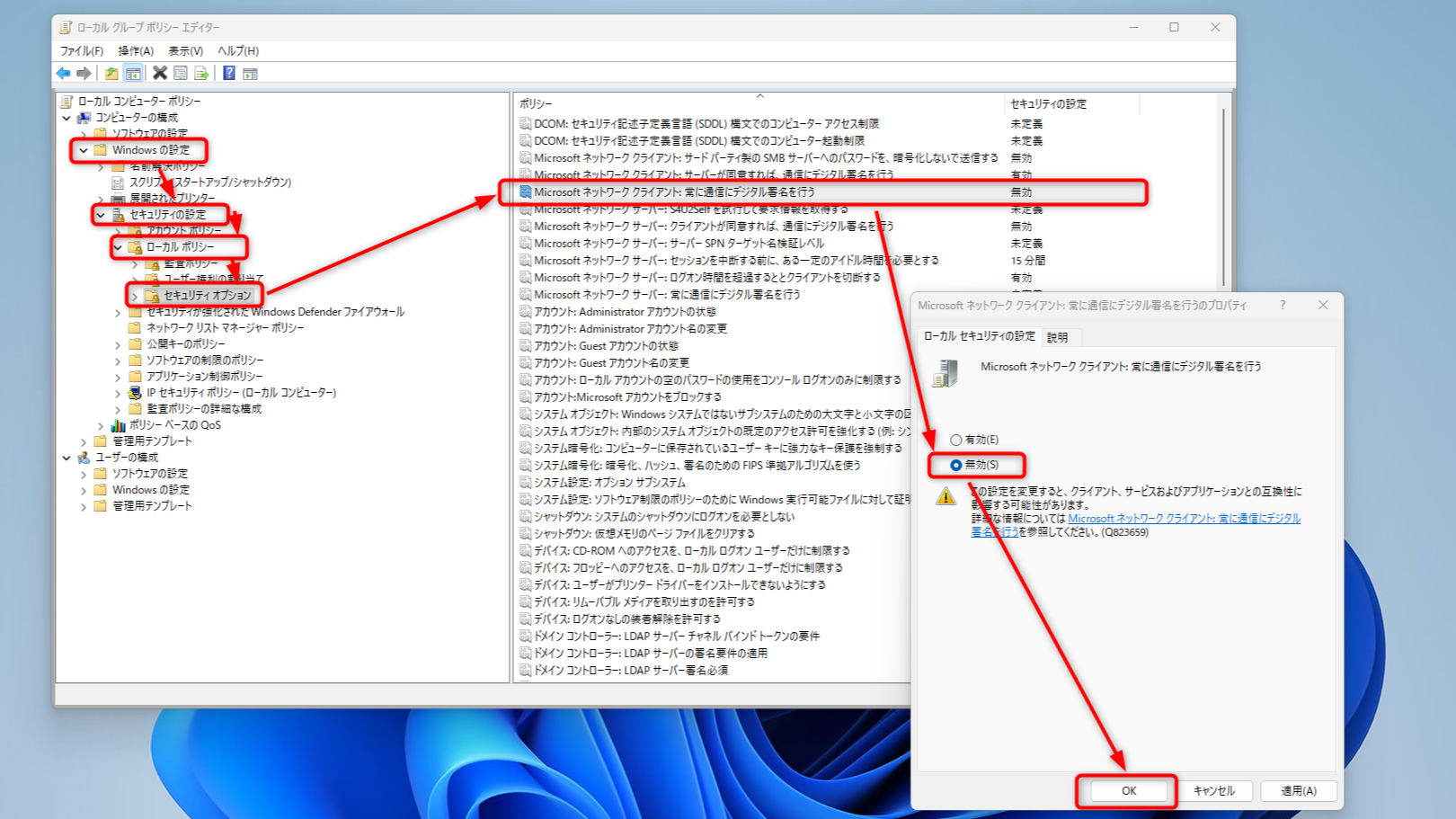Click the folder icon beside 公開キーのポリシー
The height and width of the screenshot is (819, 1456).
[135, 344]
